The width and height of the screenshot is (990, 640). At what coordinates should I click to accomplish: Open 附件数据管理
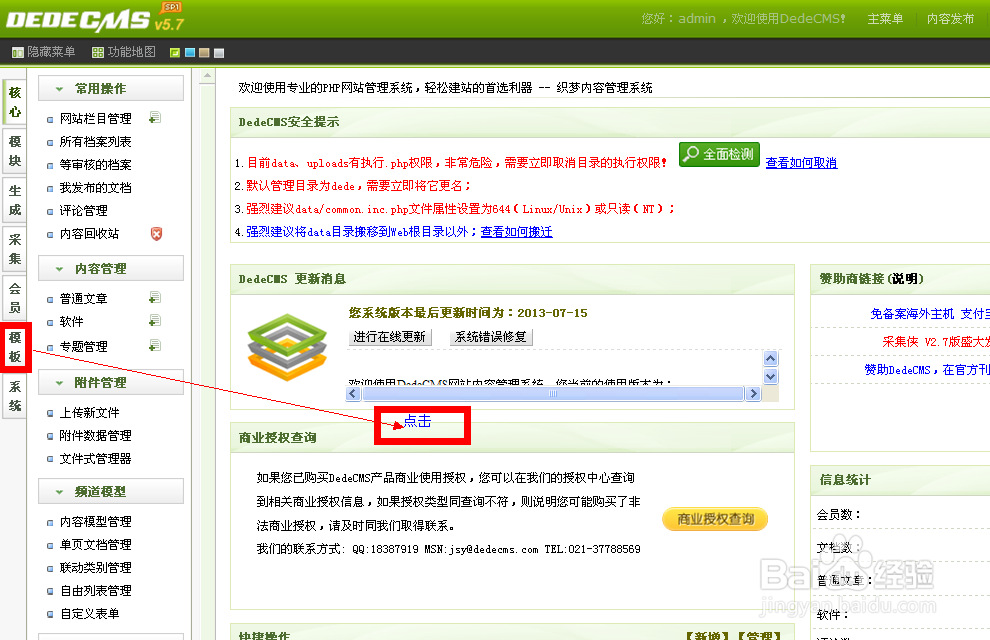tap(95, 436)
